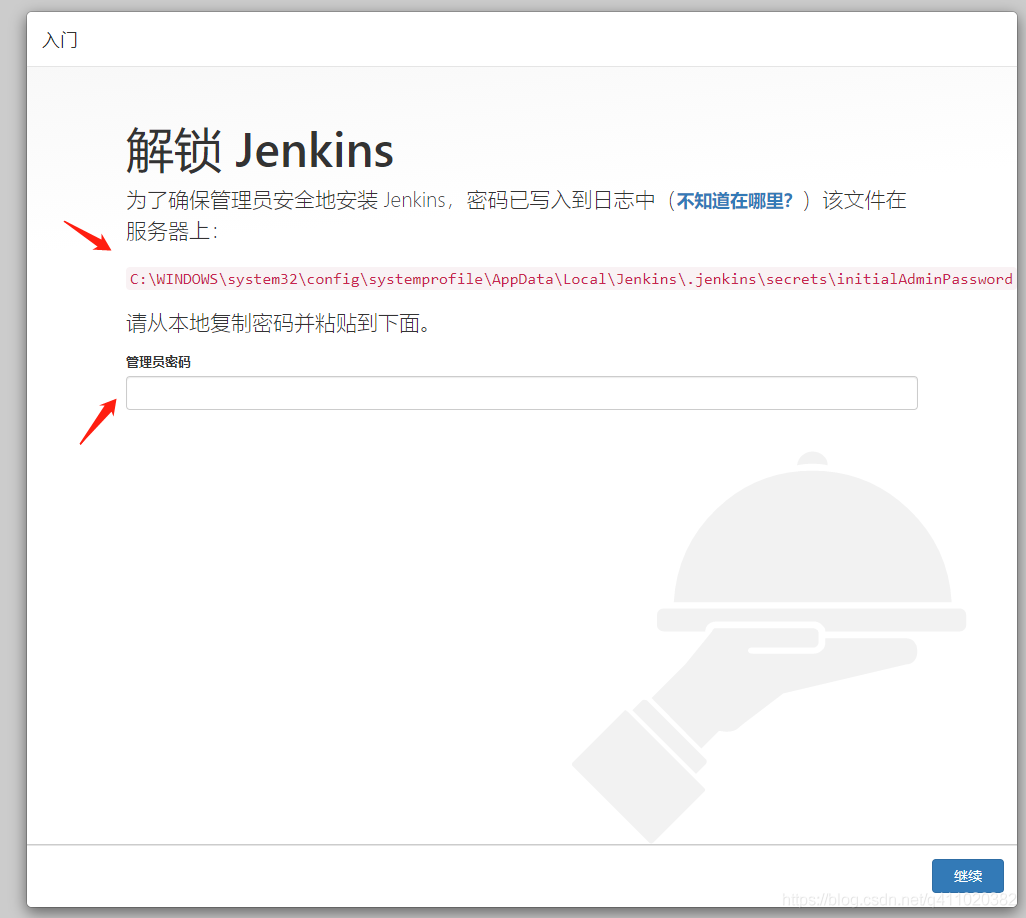1026x918 pixels.
Task: Click the 继续 continue button
Action: point(967,875)
